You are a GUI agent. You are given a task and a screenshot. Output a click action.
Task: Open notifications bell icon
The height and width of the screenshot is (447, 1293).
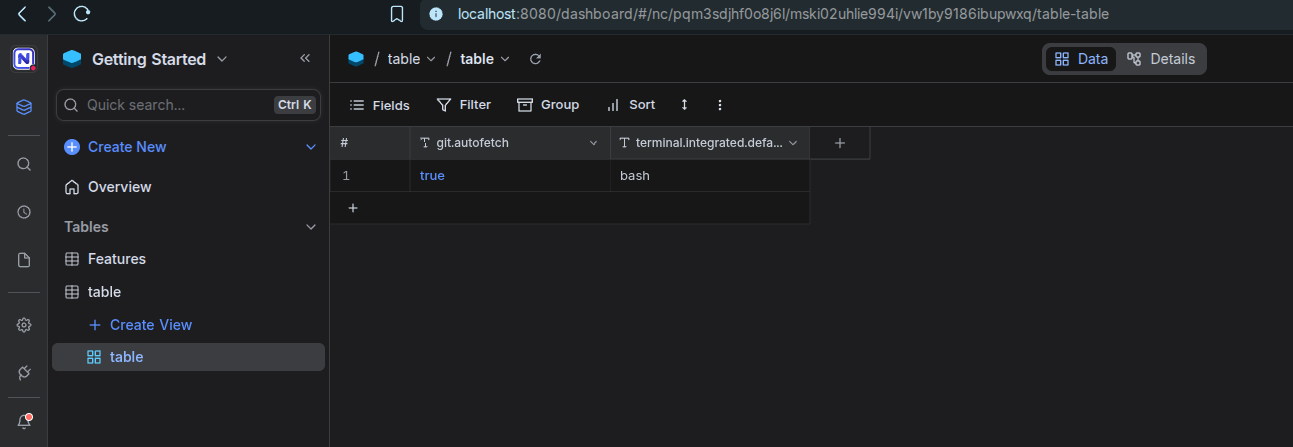tap(24, 421)
